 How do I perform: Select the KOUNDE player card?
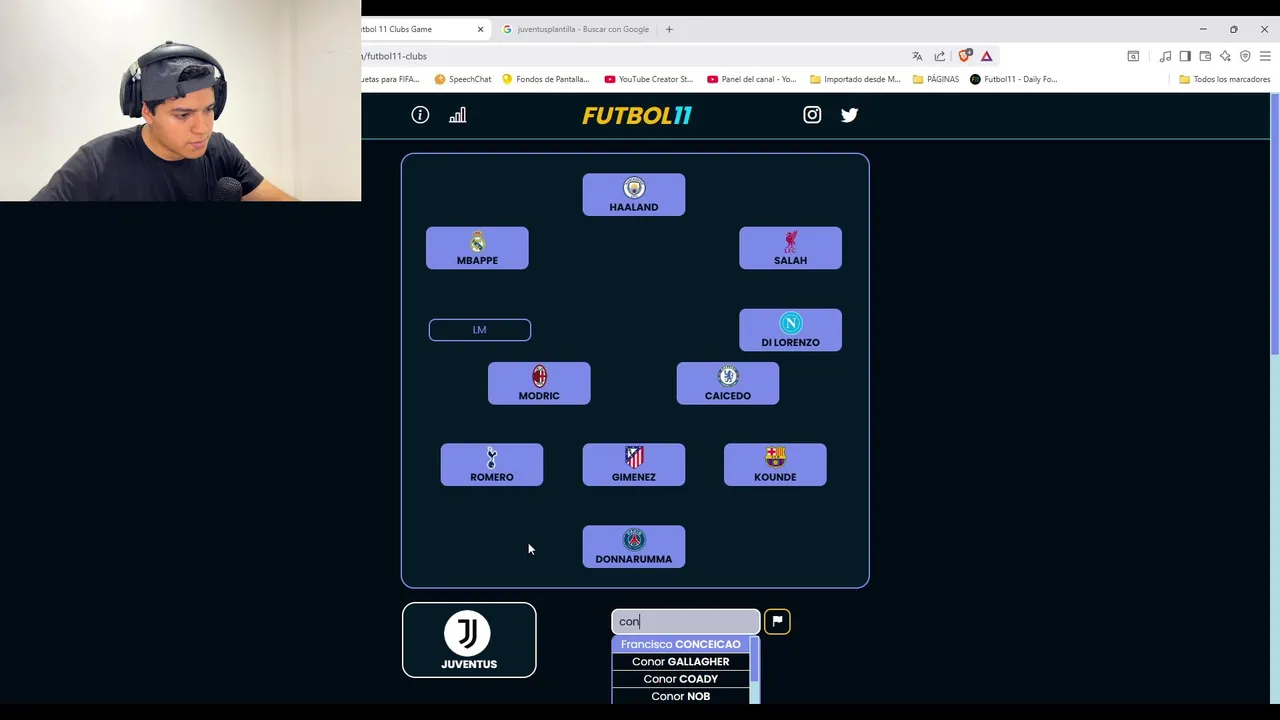(775, 465)
